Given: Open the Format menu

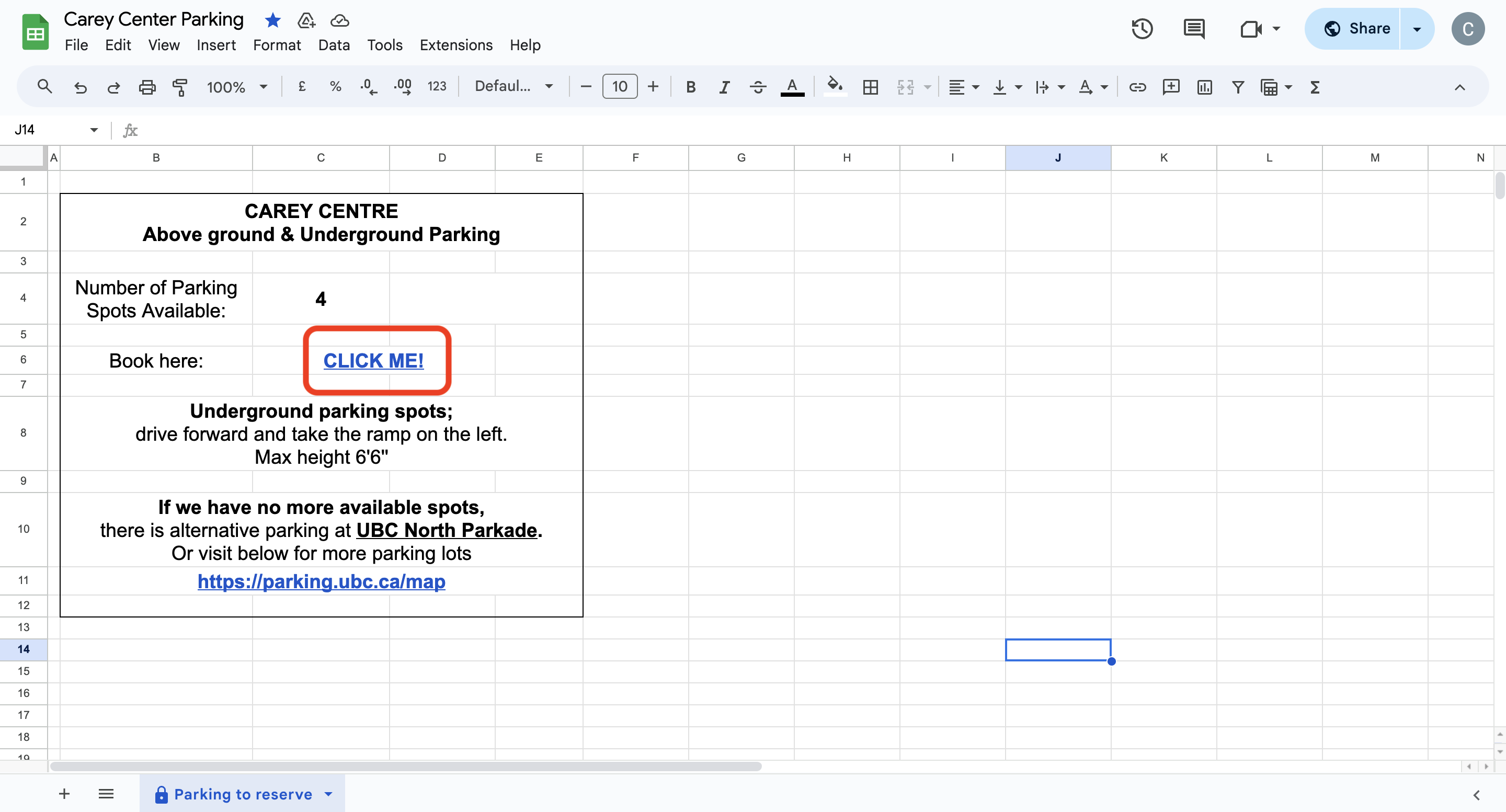Looking at the screenshot, I should click(x=277, y=45).
